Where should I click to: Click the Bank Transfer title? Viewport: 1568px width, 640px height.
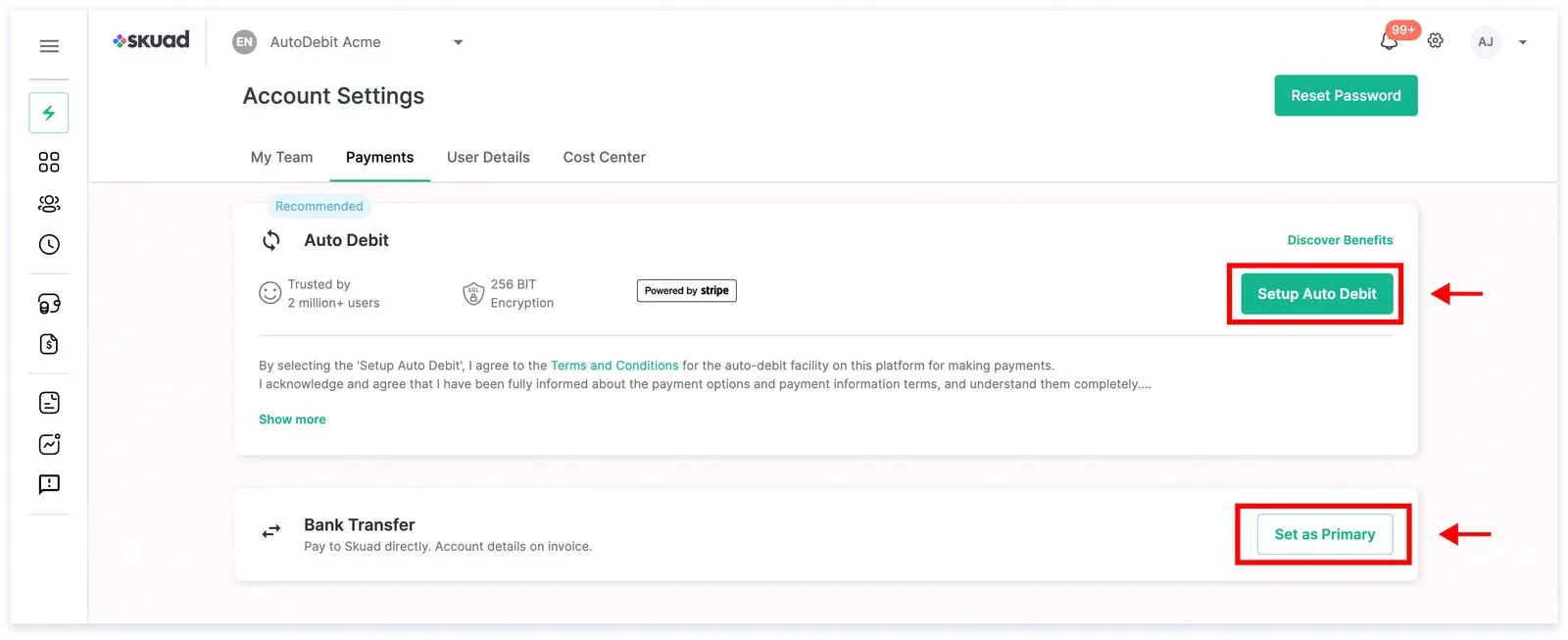click(360, 524)
